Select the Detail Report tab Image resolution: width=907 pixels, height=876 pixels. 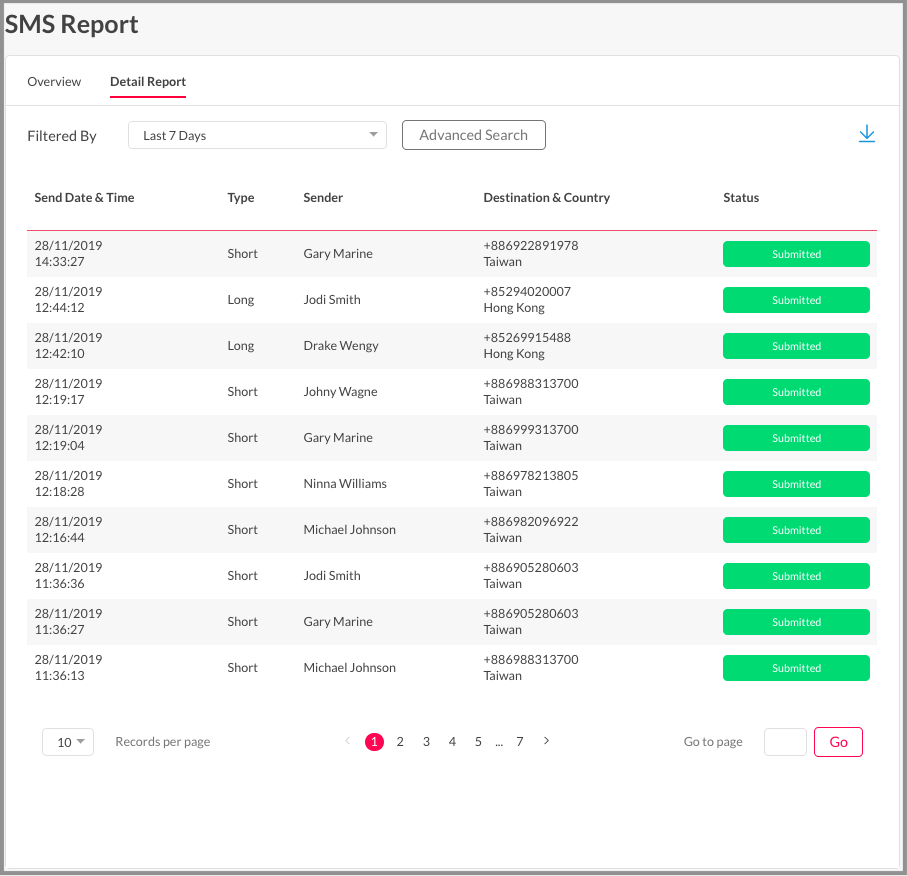point(148,82)
